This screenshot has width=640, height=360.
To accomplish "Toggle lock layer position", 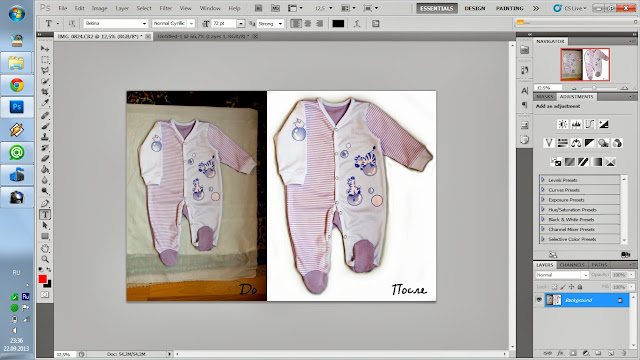I will coord(571,287).
